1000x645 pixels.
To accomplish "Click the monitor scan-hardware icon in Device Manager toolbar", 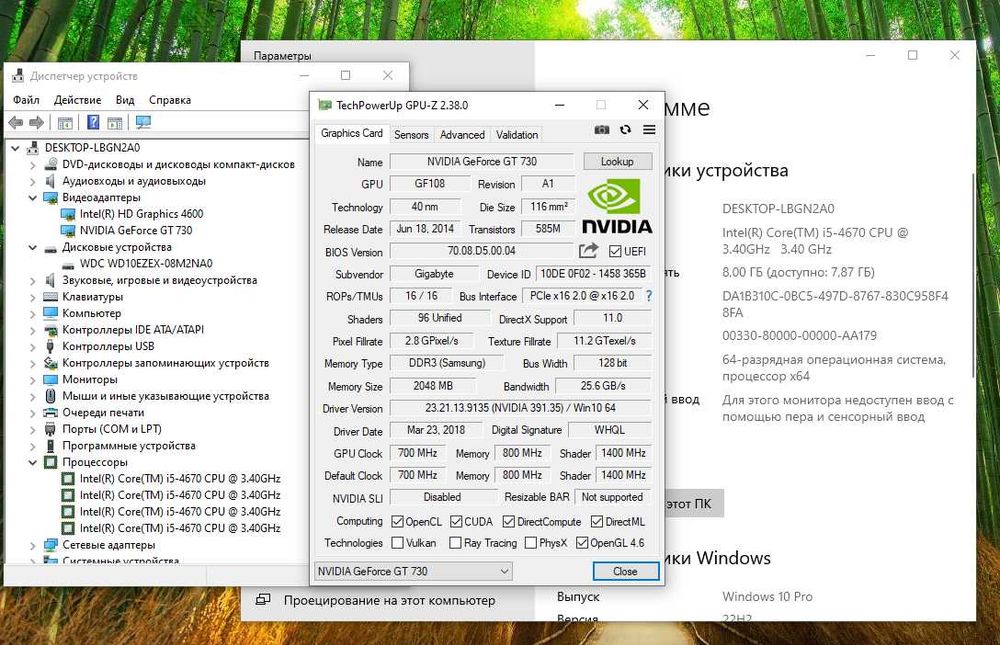I will click(143, 122).
